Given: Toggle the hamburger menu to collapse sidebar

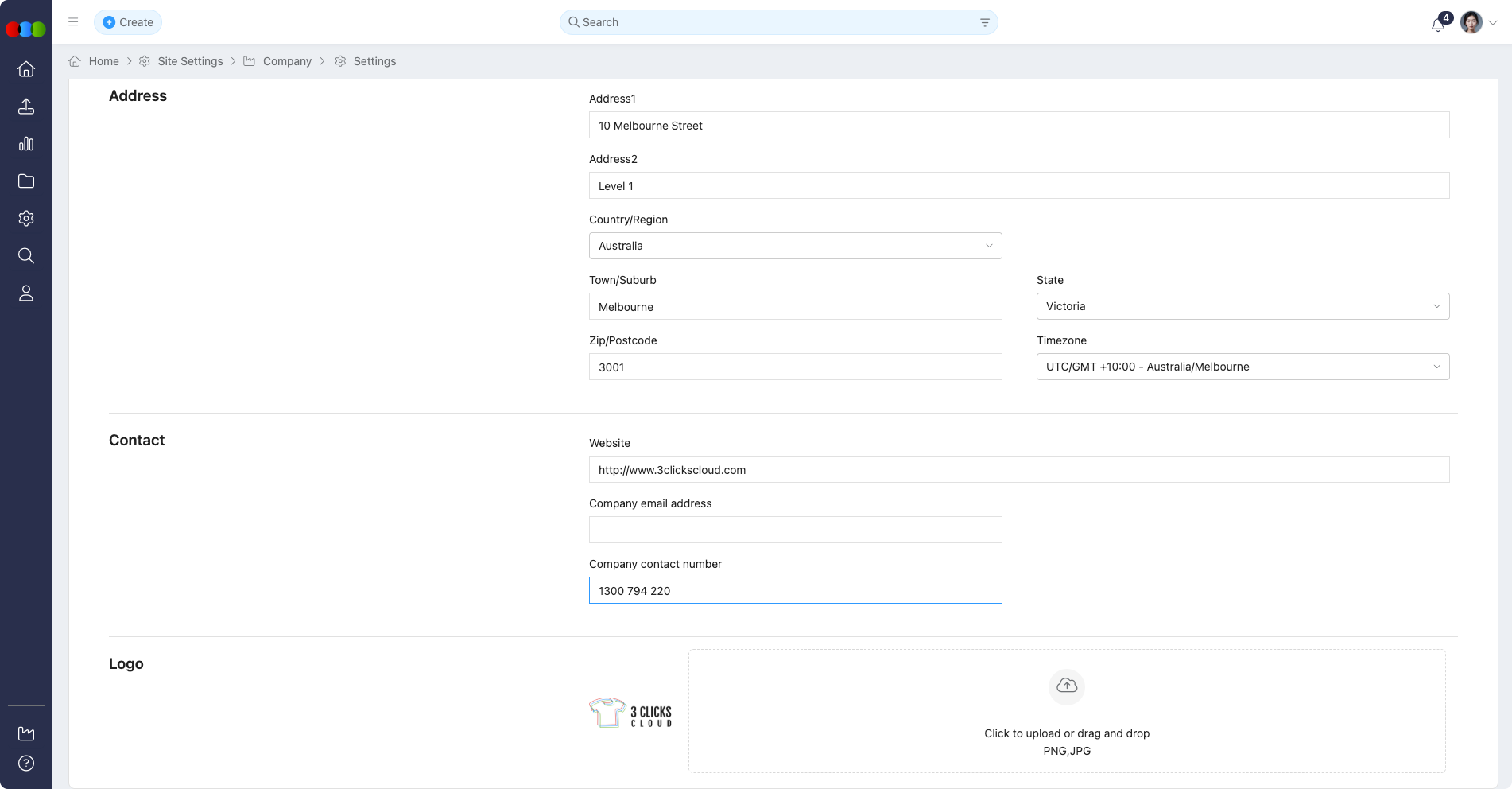Looking at the screenshot, I should tap(73, 22).
